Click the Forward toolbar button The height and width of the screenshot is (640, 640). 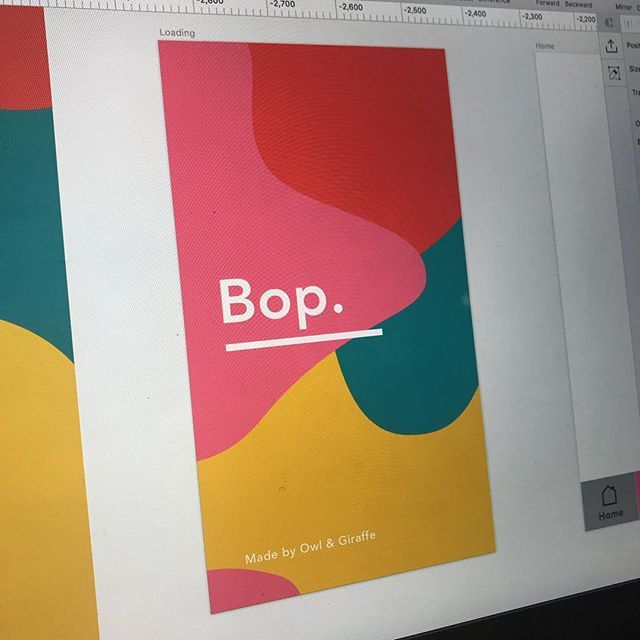pyautogui.click(x=548, y=3)
